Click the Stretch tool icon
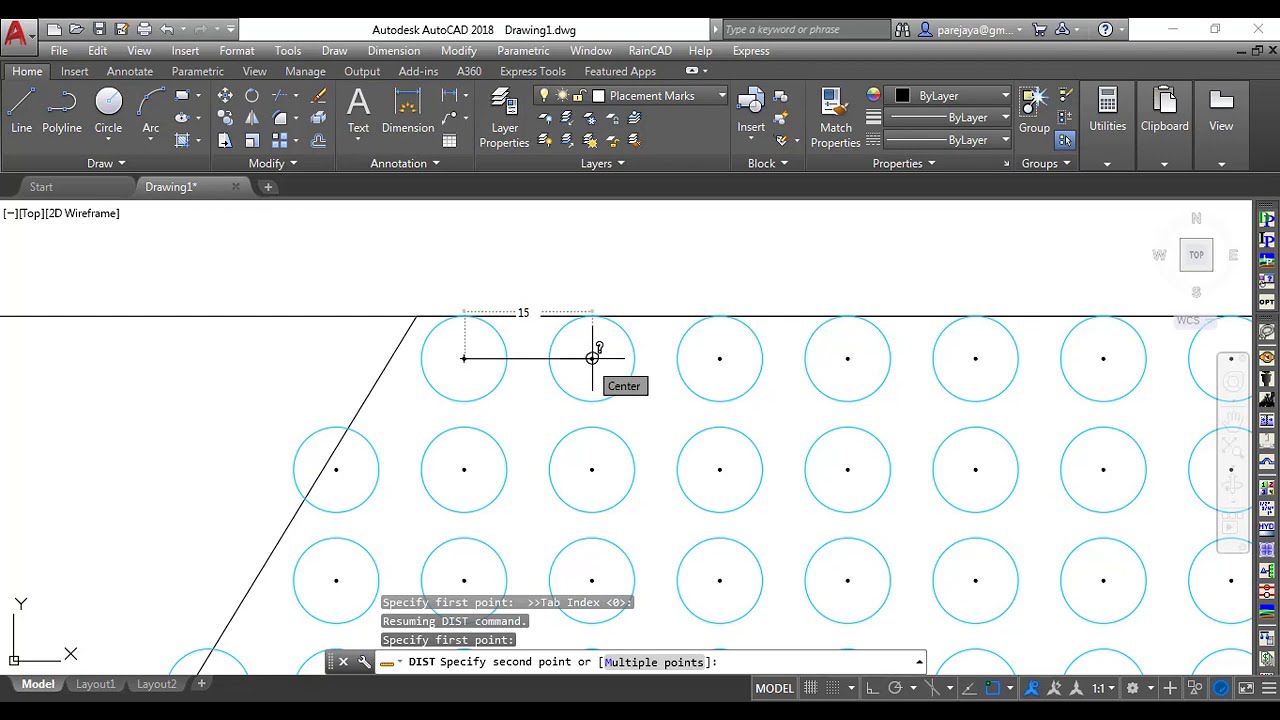The width and height of the screenshot is (1280, 720). pos(225,141)
